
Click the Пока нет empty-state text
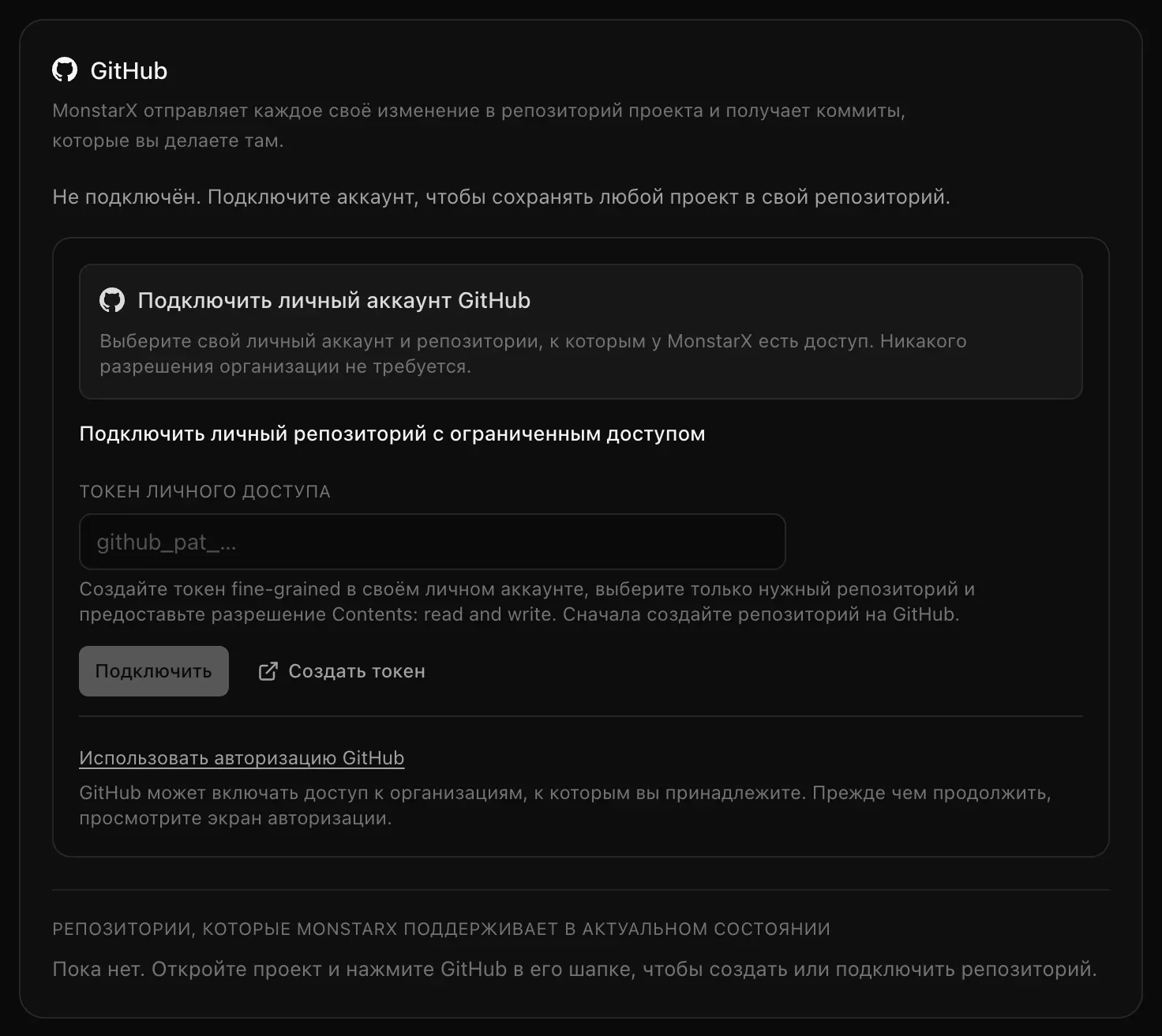pos(575,969)
